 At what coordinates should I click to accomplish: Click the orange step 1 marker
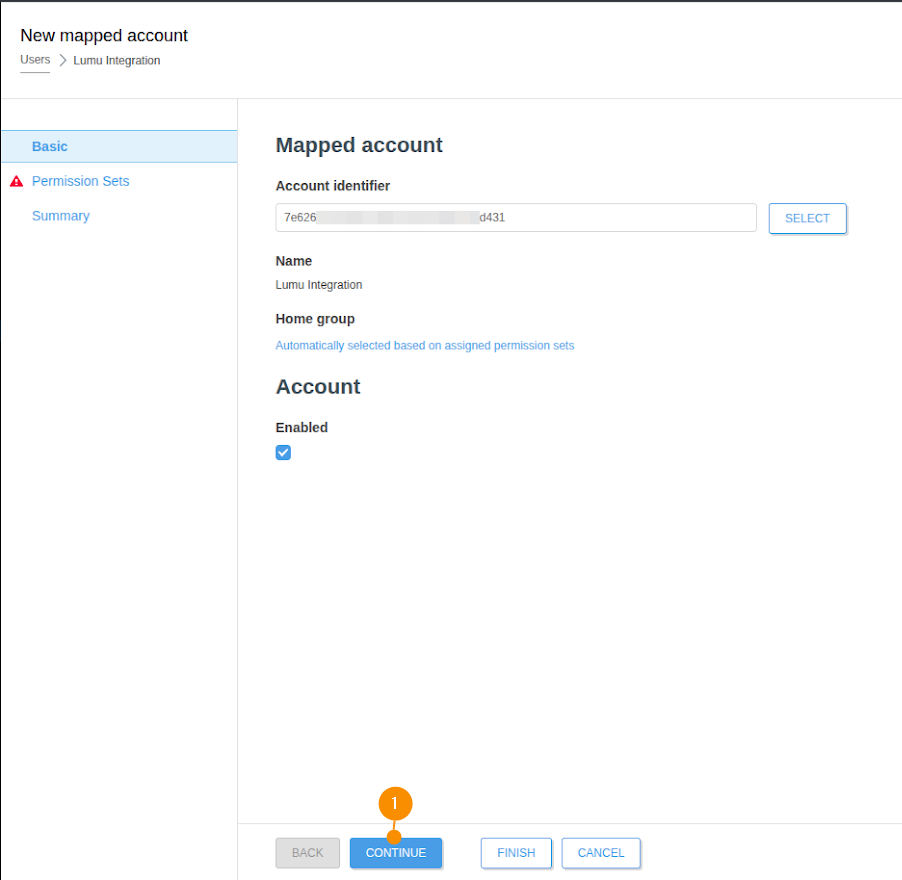point(395,803)
